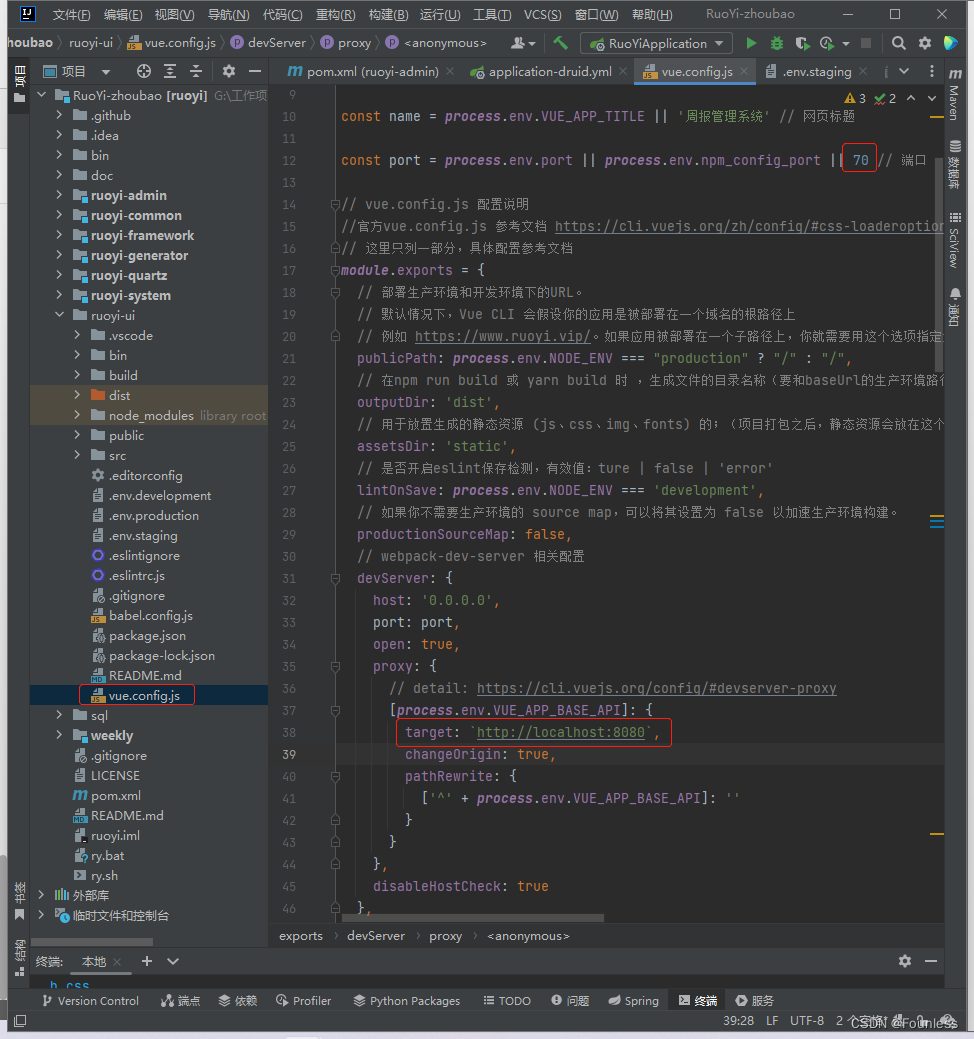The image size is (974, 1039).
Task: Fold the pathRewrite block at line 40
Action: coord(335,777)
